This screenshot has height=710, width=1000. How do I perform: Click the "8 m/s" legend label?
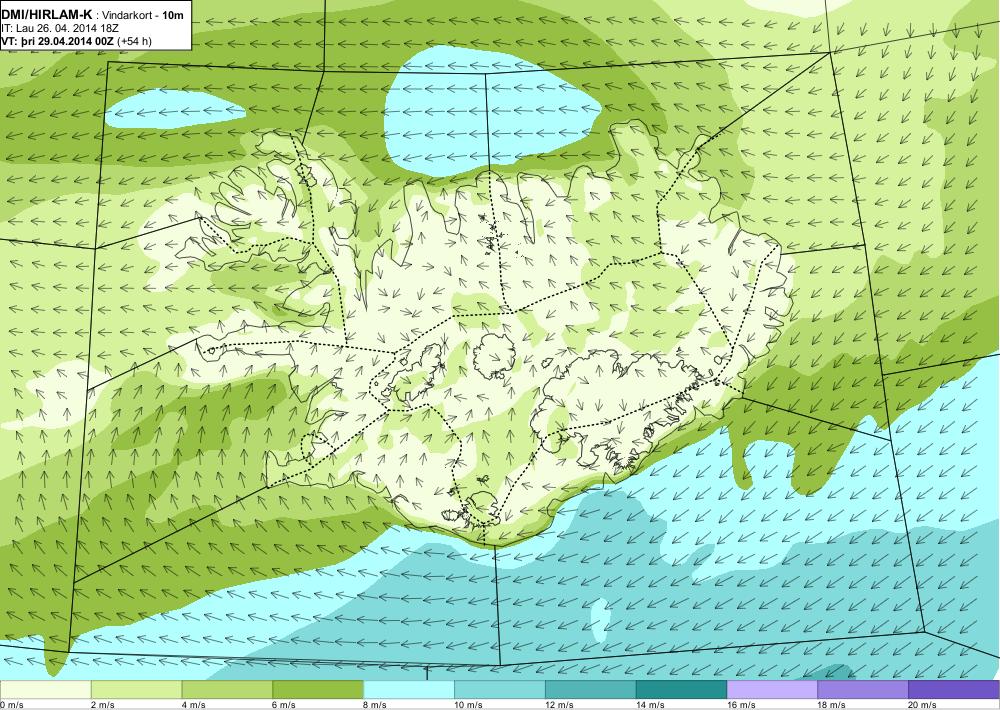click(x=376, y=705)
